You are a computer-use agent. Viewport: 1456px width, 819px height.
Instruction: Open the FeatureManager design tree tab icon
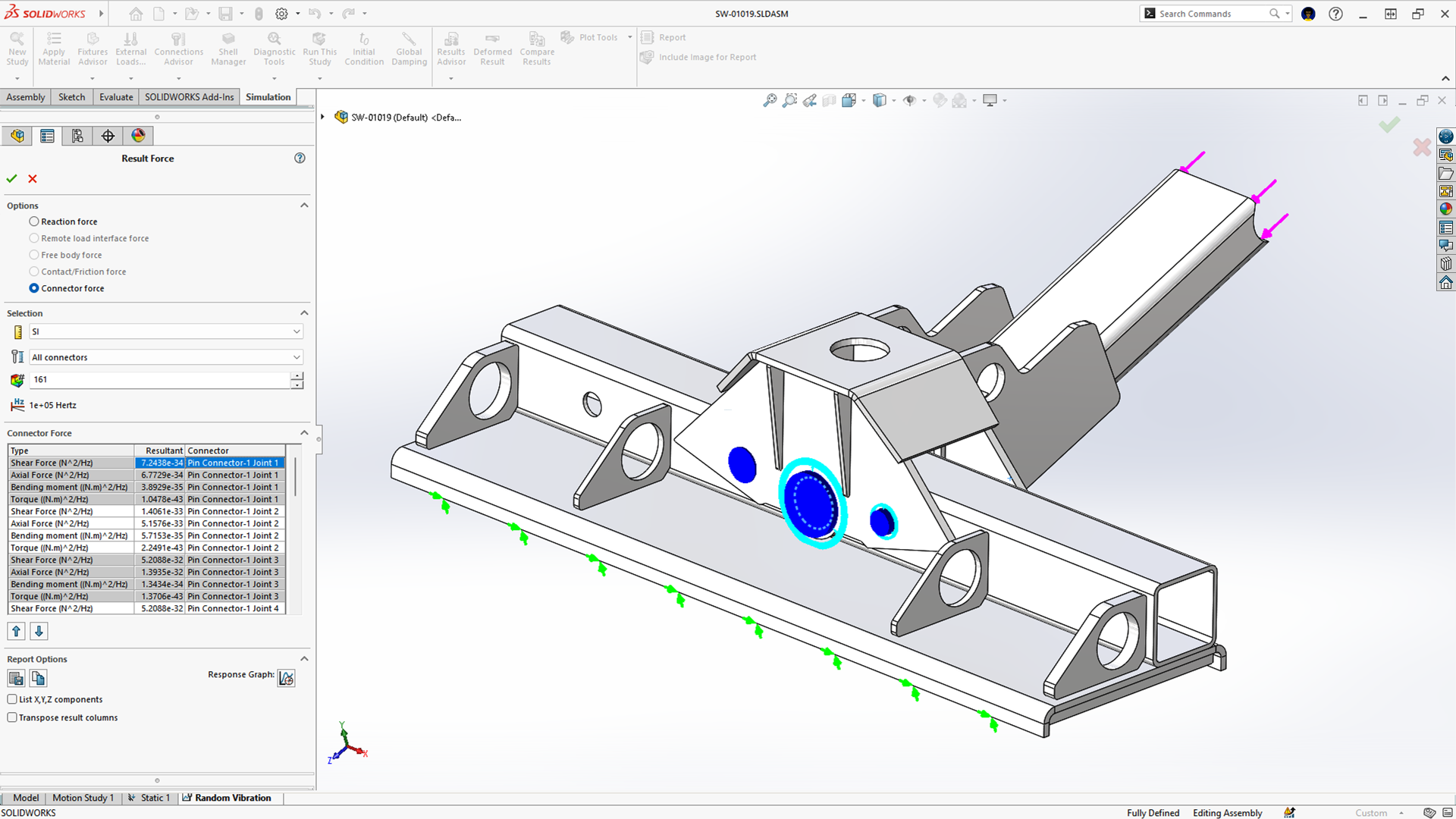click(17, 136)
